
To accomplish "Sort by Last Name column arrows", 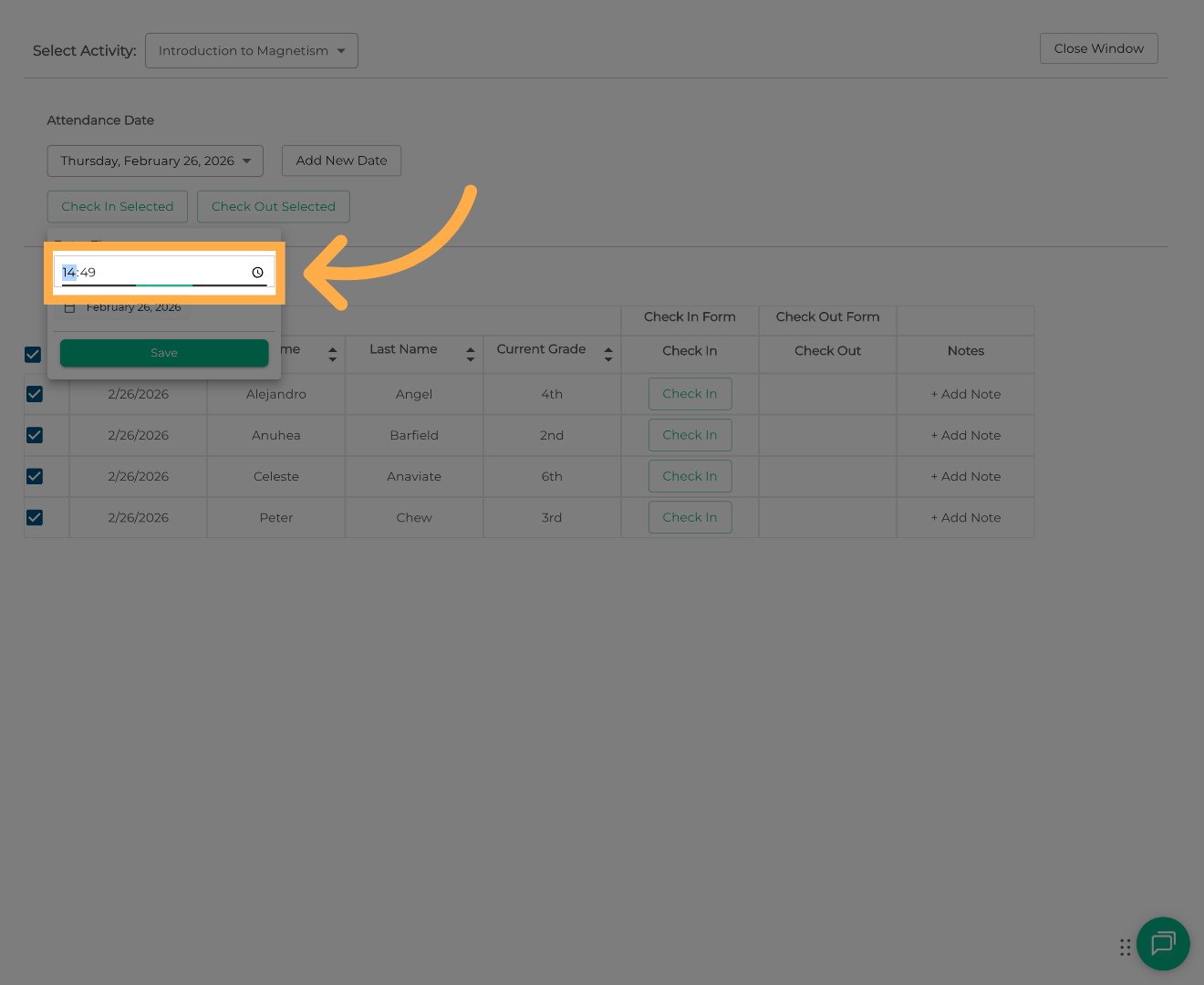I will 471,354.
